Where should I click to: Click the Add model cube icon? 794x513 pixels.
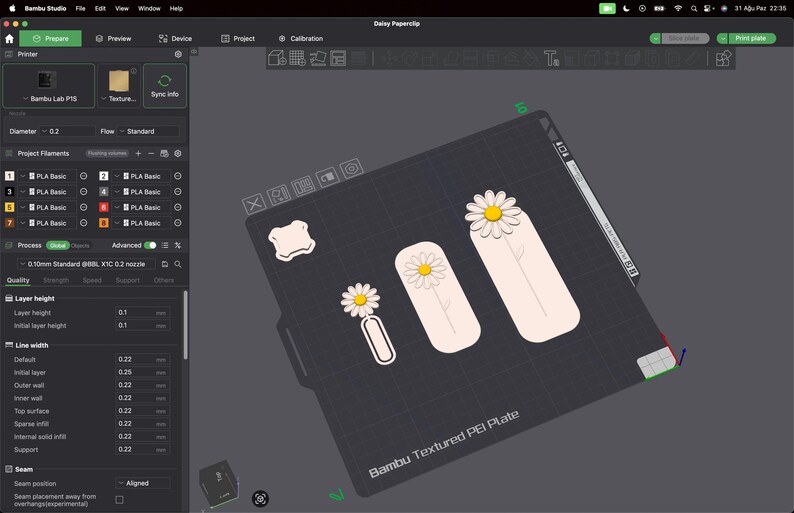277,58
